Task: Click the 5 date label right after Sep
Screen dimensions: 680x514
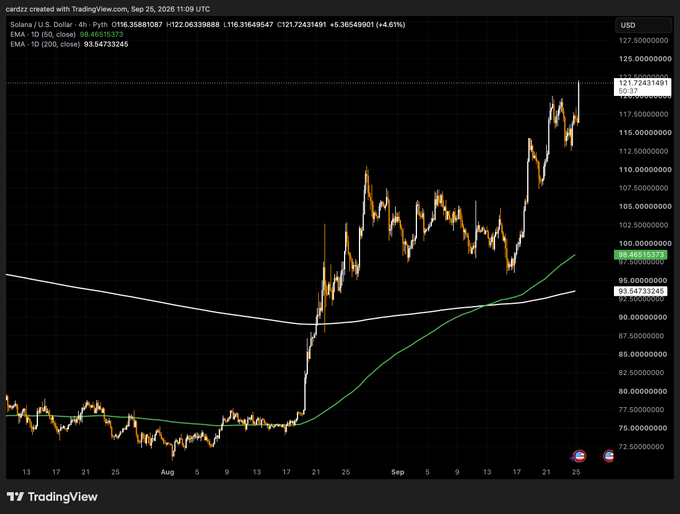Action: (x=427, y=472)
